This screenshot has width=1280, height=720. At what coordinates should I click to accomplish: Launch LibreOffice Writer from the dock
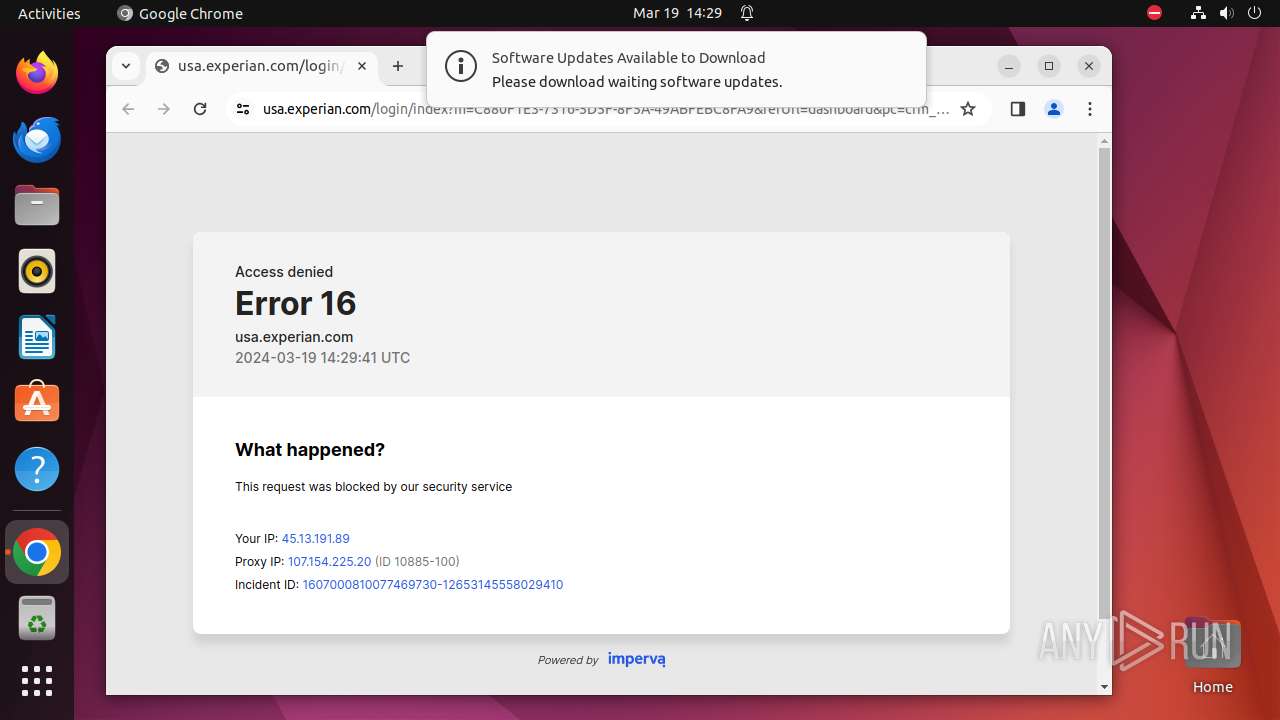pos(37,337)
